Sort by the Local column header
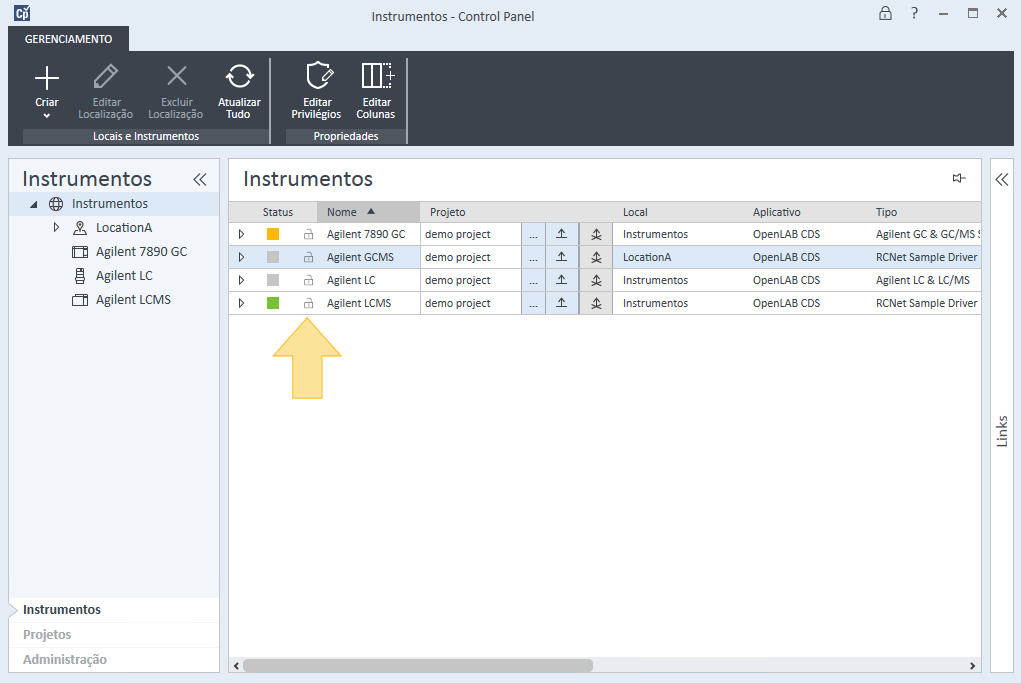This screenshot has height=683, width=1021. (678, 212)
